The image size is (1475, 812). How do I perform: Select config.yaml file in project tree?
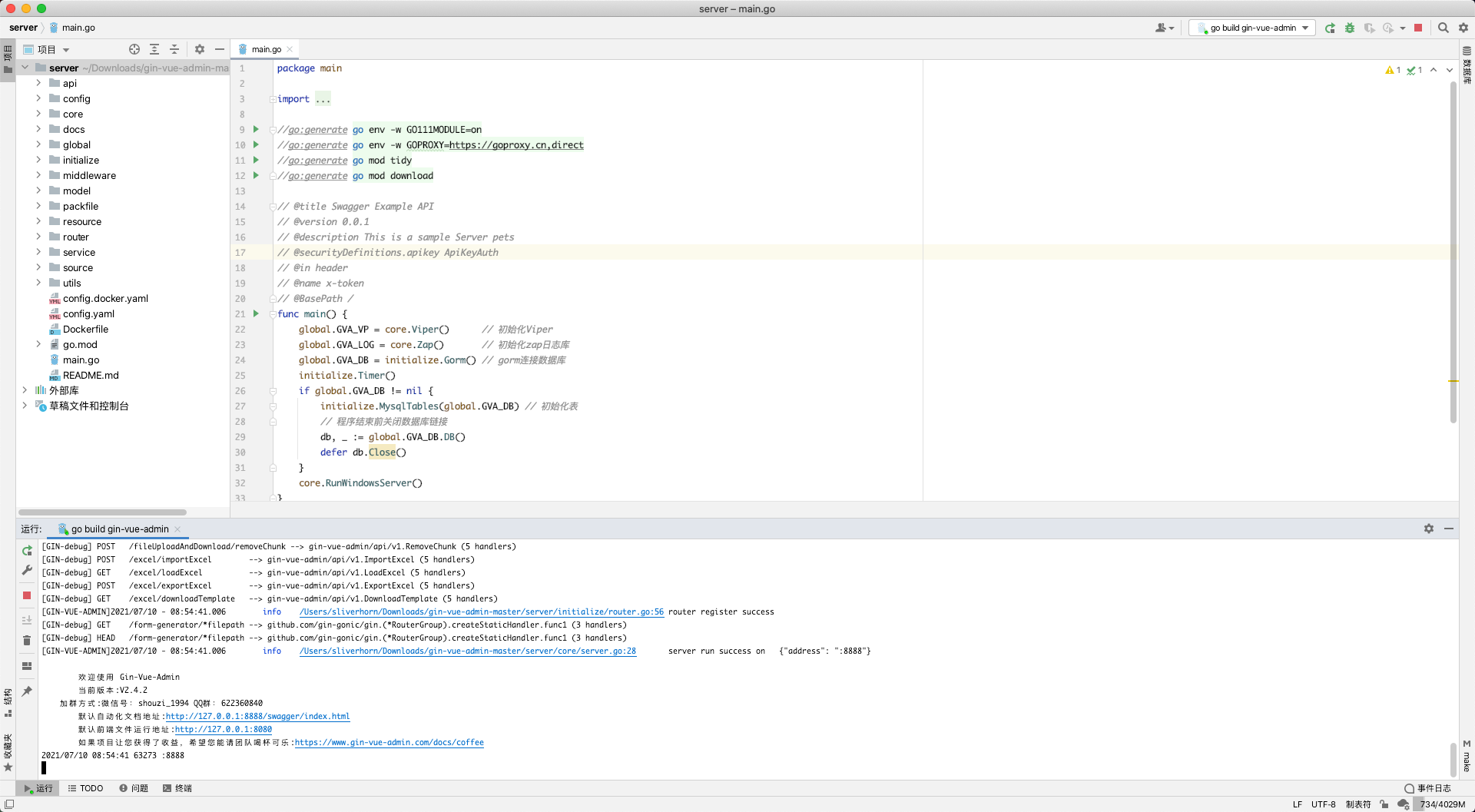tap(88, 313)
